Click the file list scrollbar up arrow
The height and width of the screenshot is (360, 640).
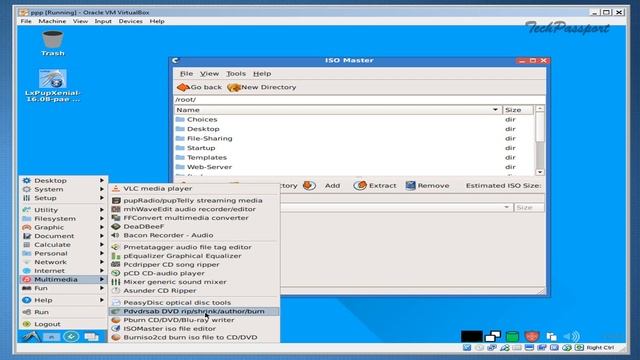pos(540,109)
